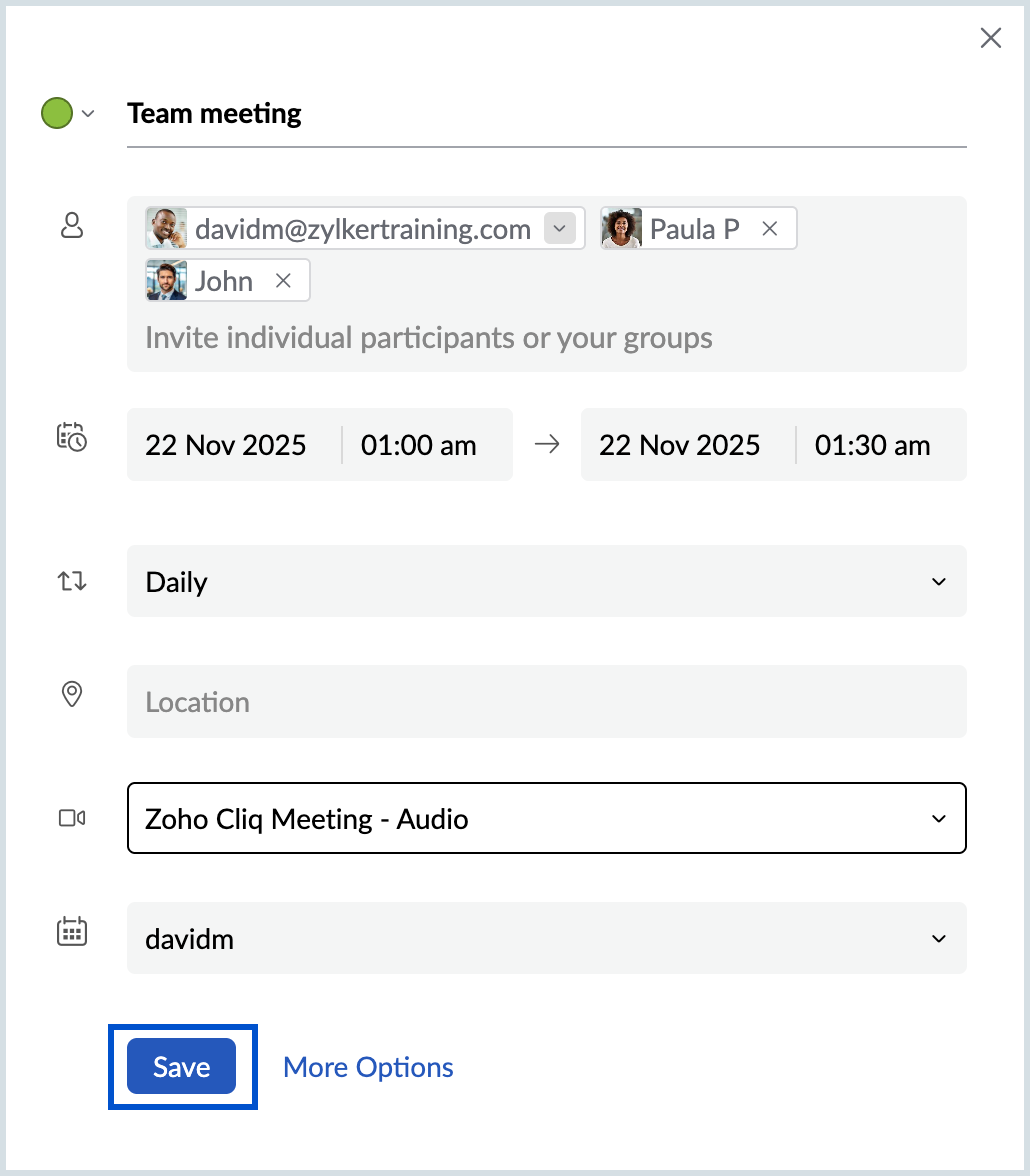Expand davidm@zylkertraining.com participant options arrow
The width and height of the screenshot is (1030, 1176).
click(560, 229)
